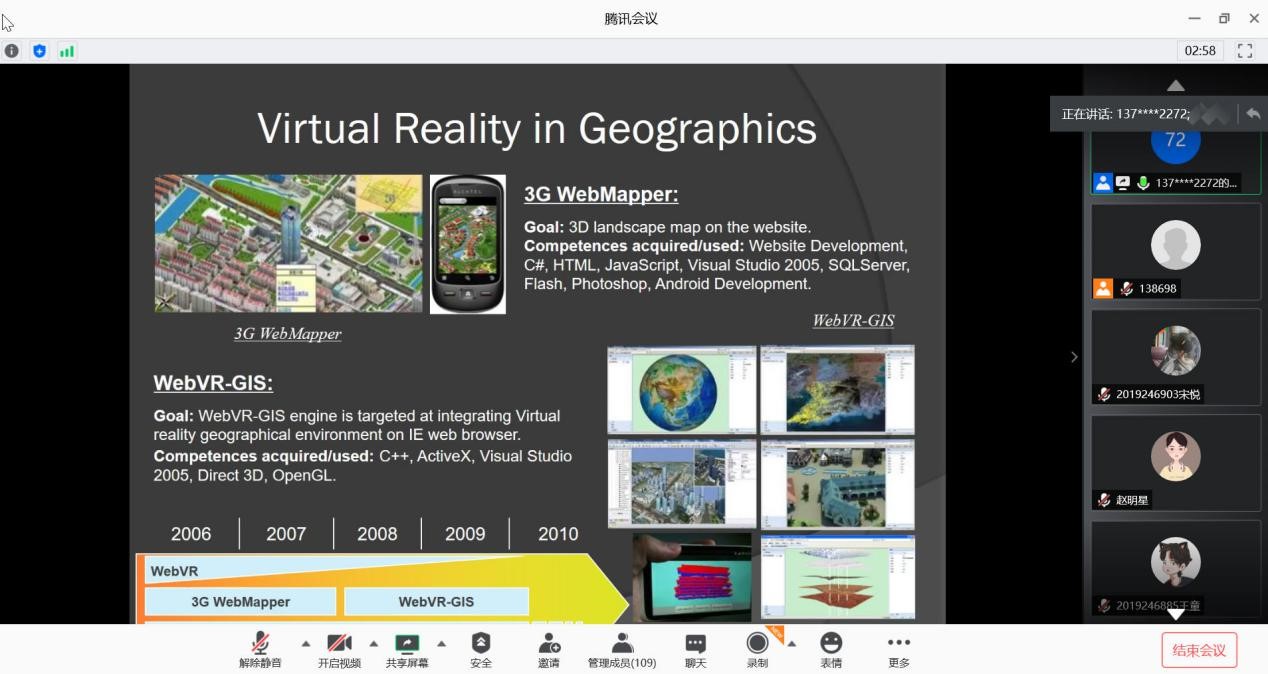Minimize the 腾讯会议 window

[x=1194, y=19]
